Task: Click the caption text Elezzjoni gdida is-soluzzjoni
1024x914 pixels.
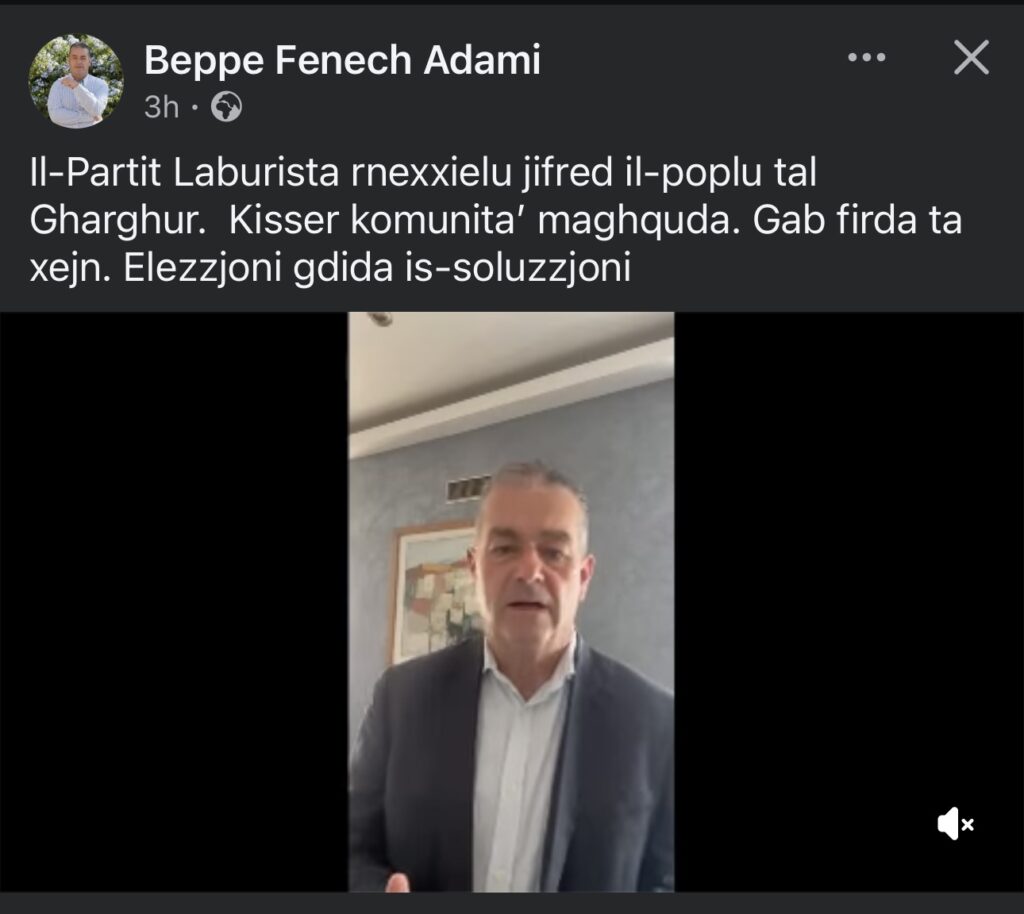Action: [377, 268]
